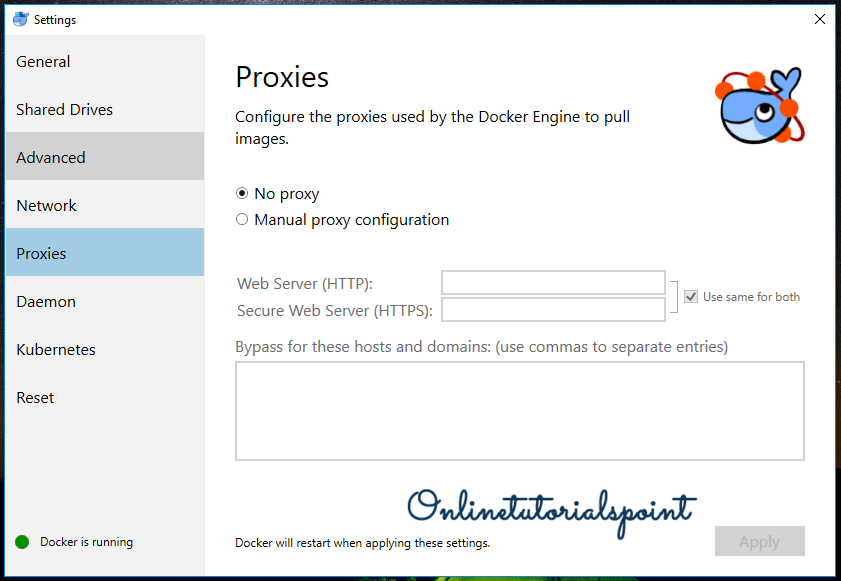Viewport: 841px width, 581px height.
Task: Select the No proxy radio button
Action: [x=242, y=194]
